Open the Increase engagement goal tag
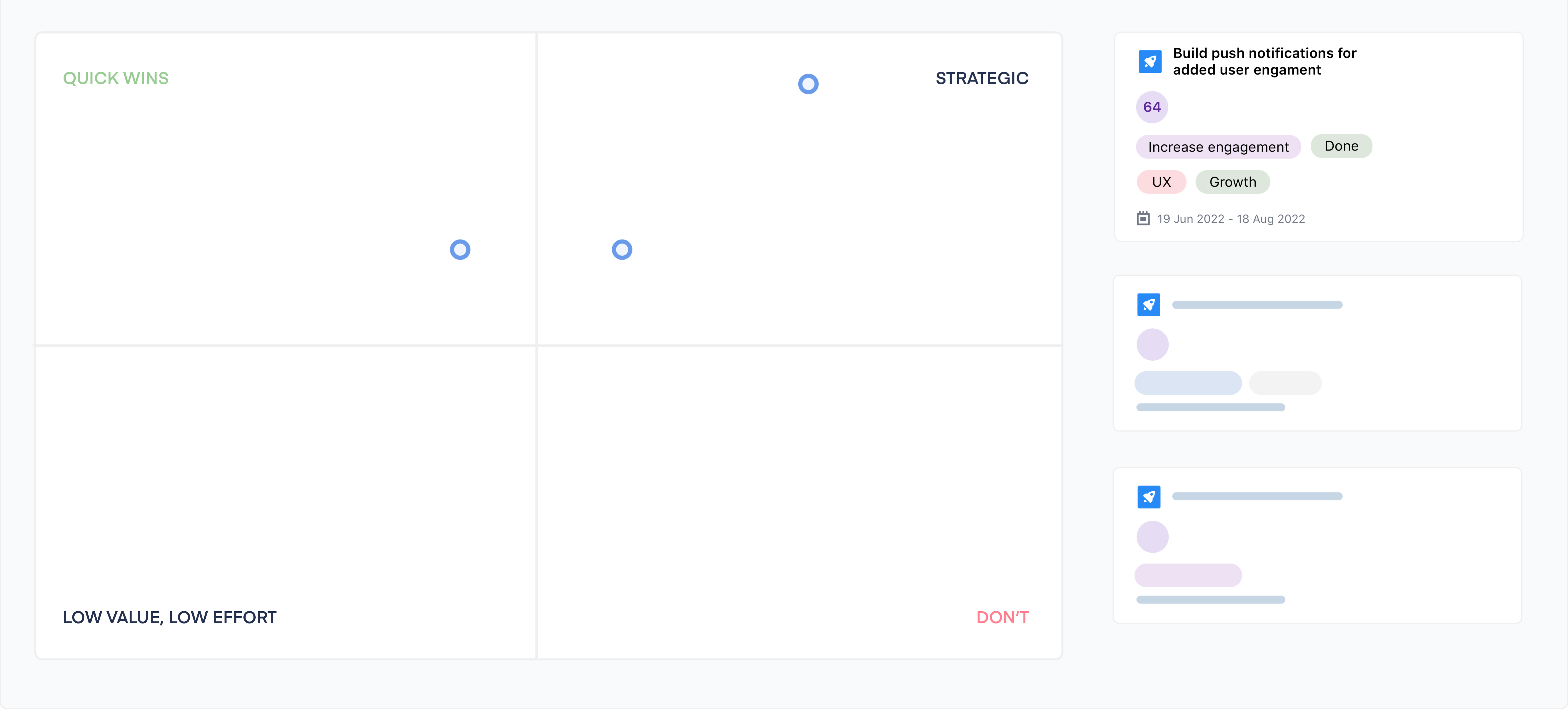Screen dimensions: 1568x709 (1218, 147)
